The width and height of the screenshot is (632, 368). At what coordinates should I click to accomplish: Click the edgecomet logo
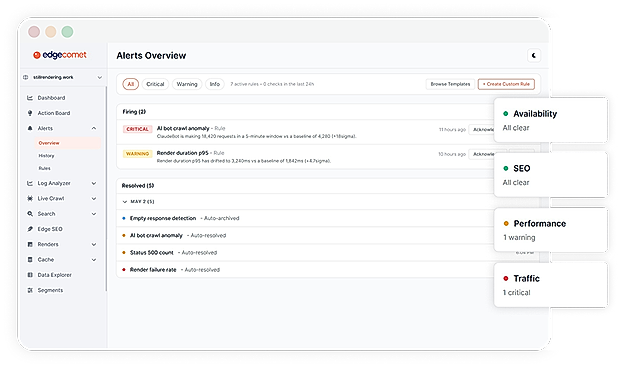point(60,55)
